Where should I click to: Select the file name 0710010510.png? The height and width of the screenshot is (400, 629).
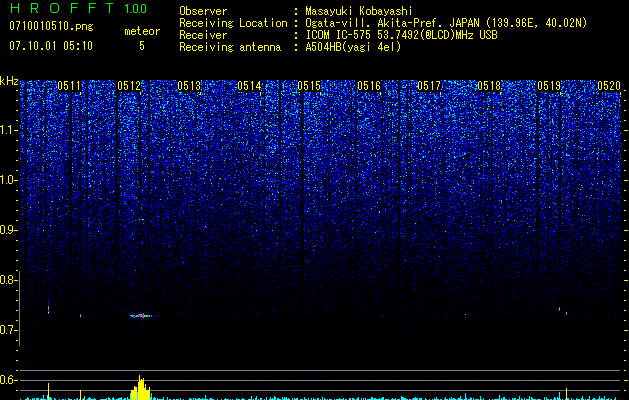51,27
